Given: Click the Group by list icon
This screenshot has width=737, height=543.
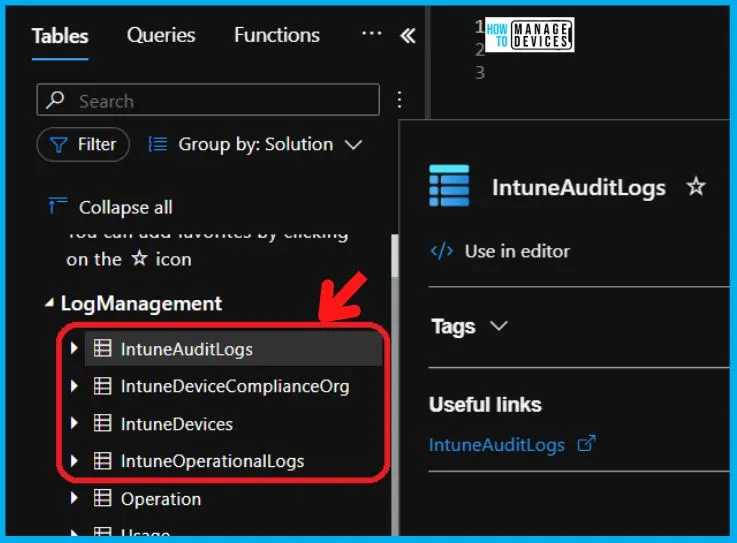Looking at the screenshot, I should (157, 144).
